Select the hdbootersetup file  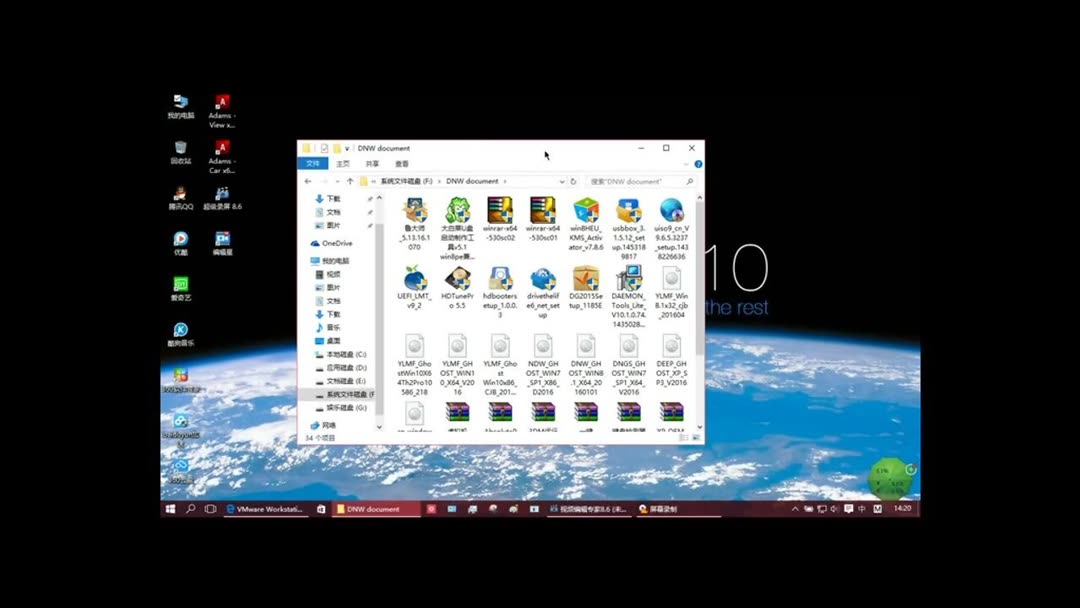[x=500, y=292]
